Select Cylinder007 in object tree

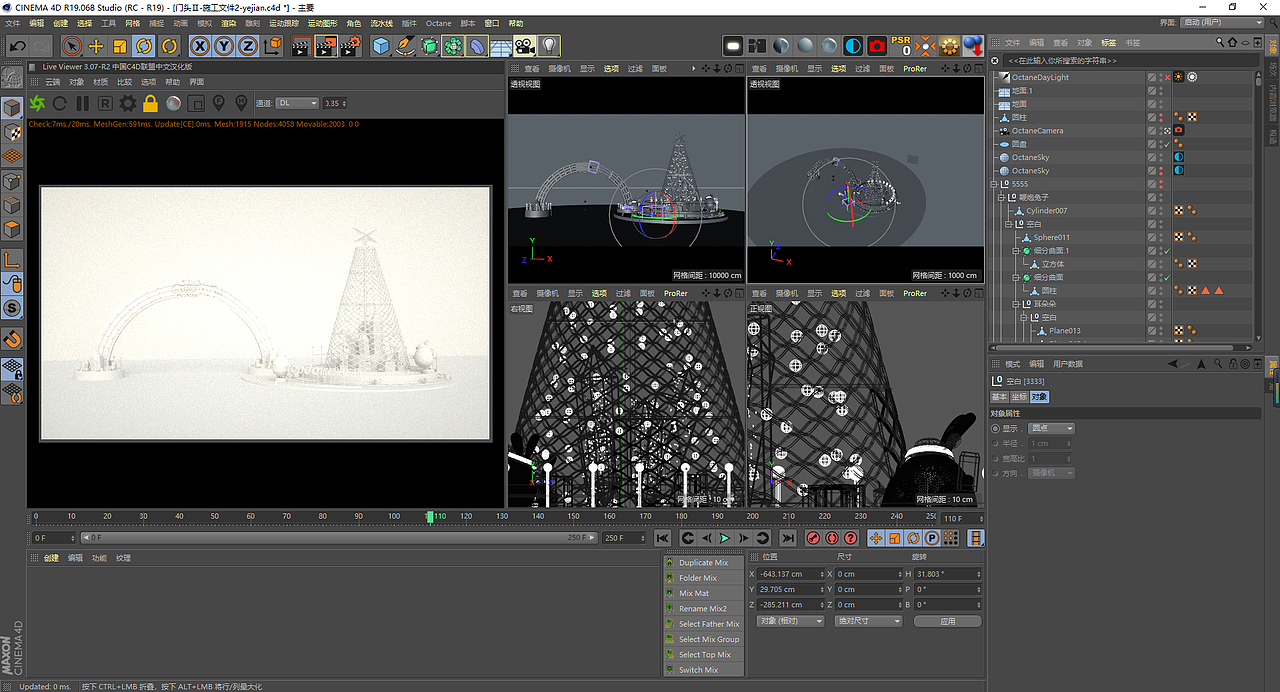(x=1046, y=210)
